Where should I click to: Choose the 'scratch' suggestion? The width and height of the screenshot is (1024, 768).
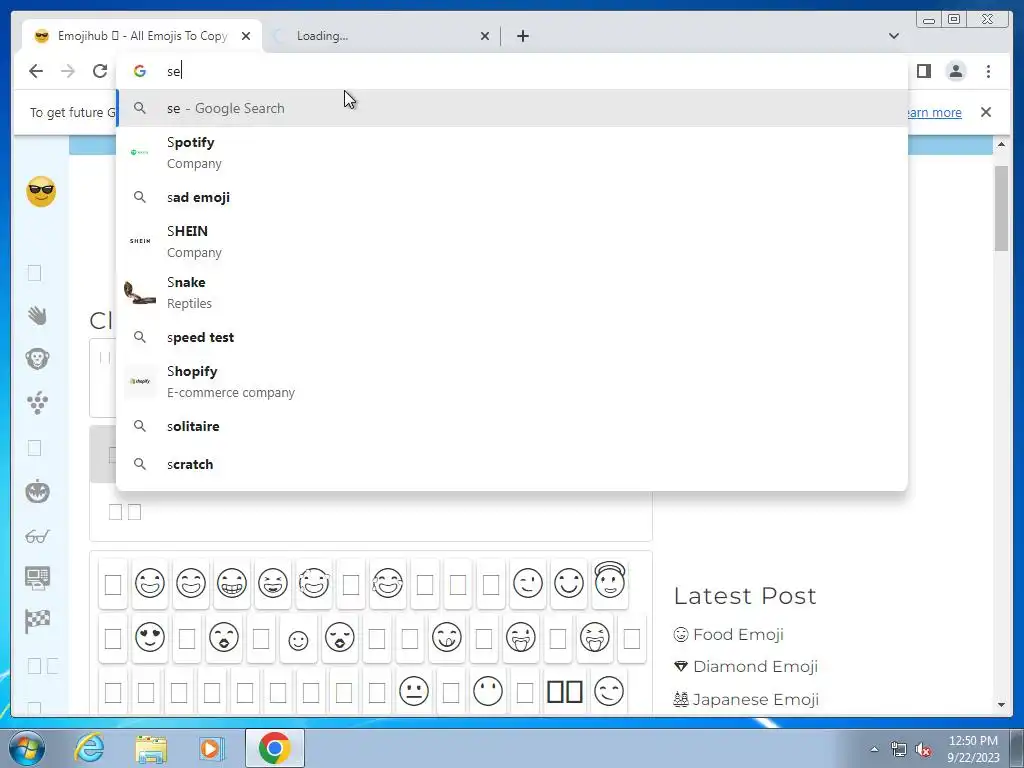(512, 464)
